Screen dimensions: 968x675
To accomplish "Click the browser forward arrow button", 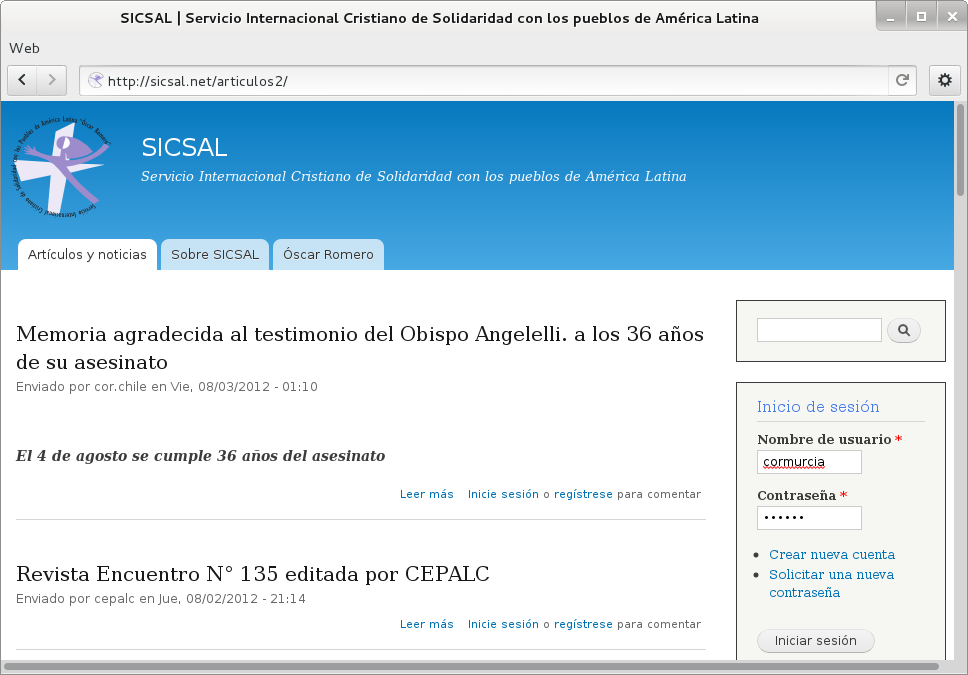I will (52, 80).
